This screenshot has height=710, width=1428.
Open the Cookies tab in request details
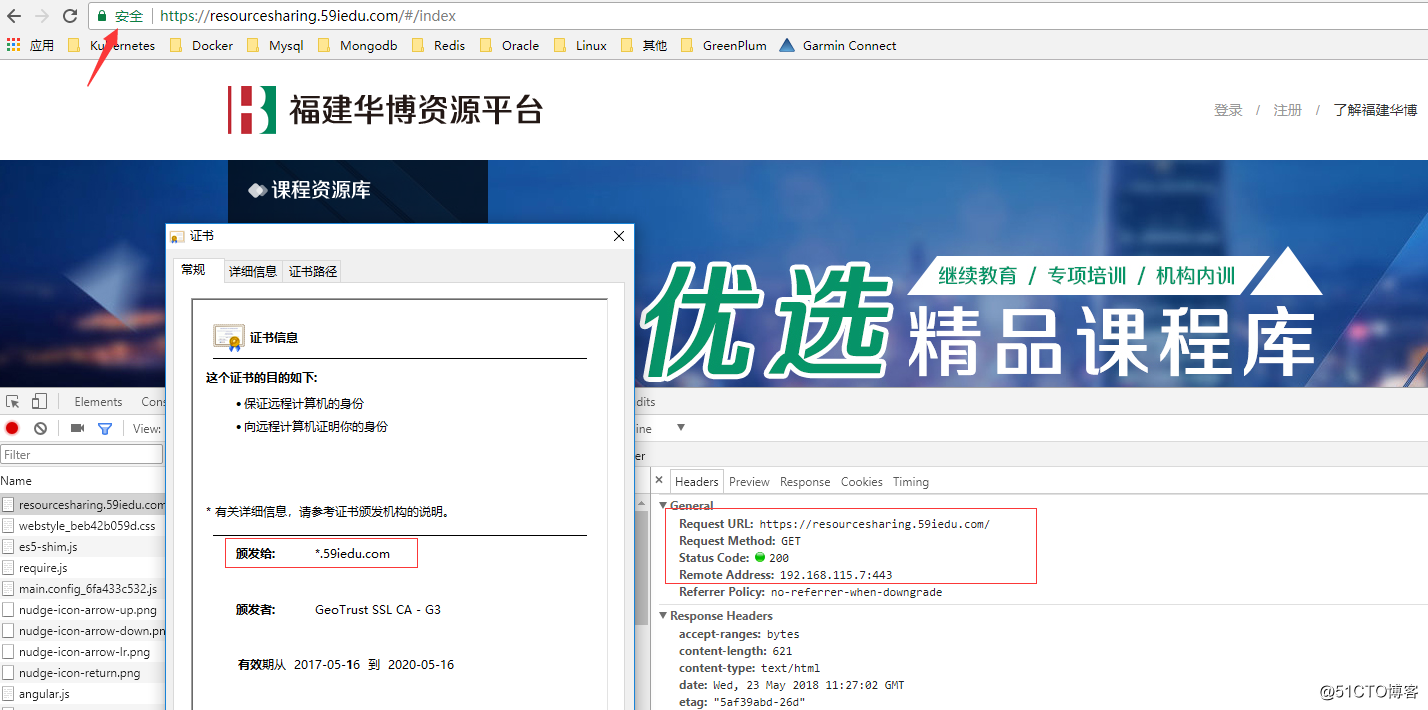[x=861, y=482]
